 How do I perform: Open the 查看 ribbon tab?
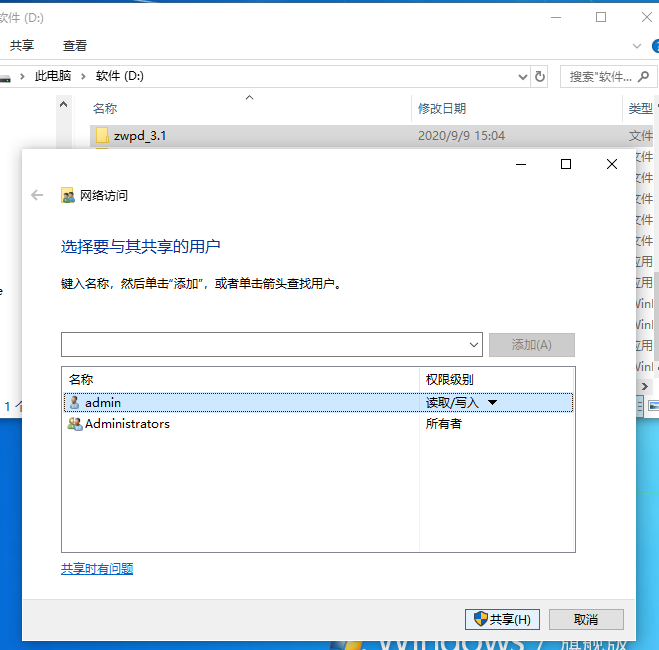point(75,45)
